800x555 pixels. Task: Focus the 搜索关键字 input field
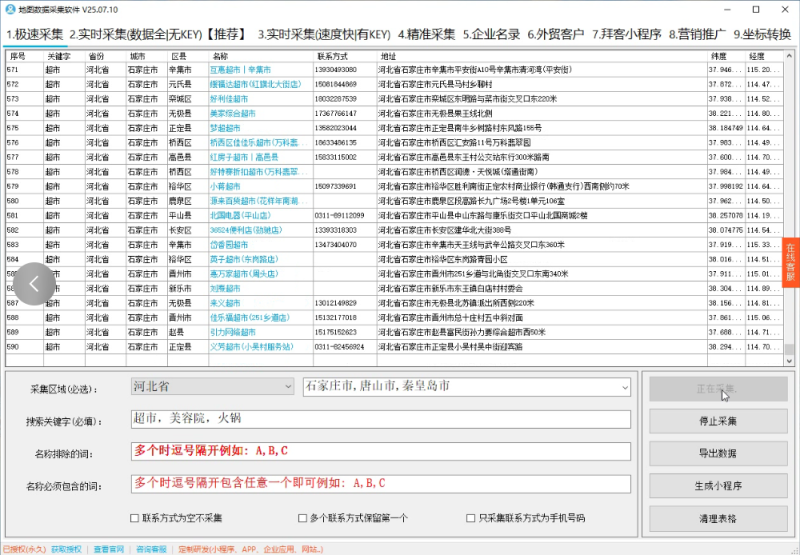click(x=381, y=419)
